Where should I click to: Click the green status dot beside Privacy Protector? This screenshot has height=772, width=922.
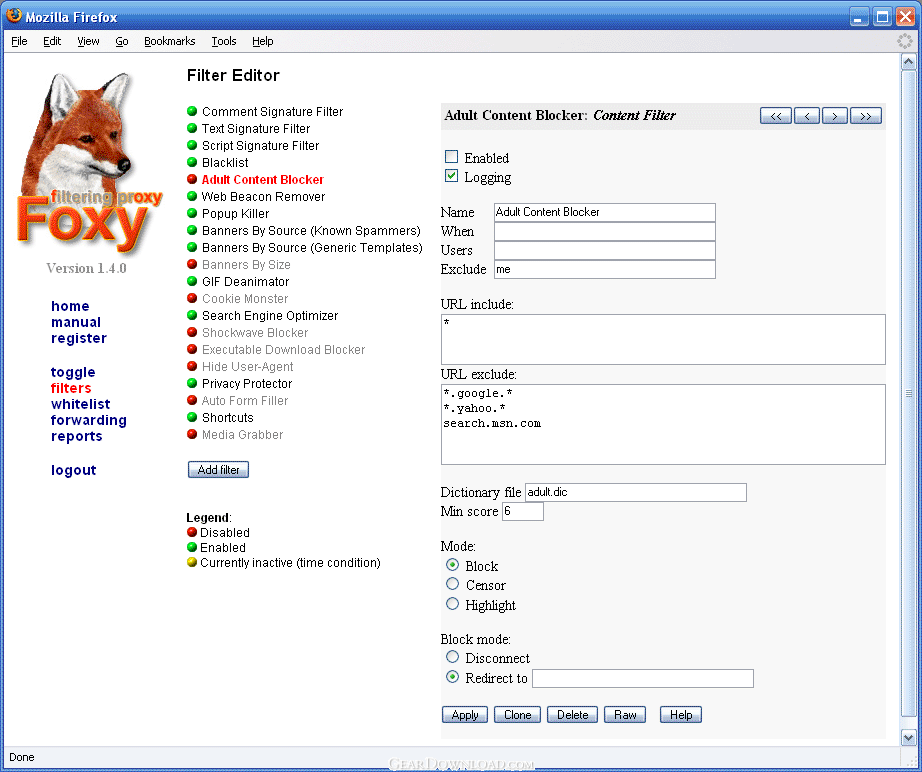(x=192, y=383)
